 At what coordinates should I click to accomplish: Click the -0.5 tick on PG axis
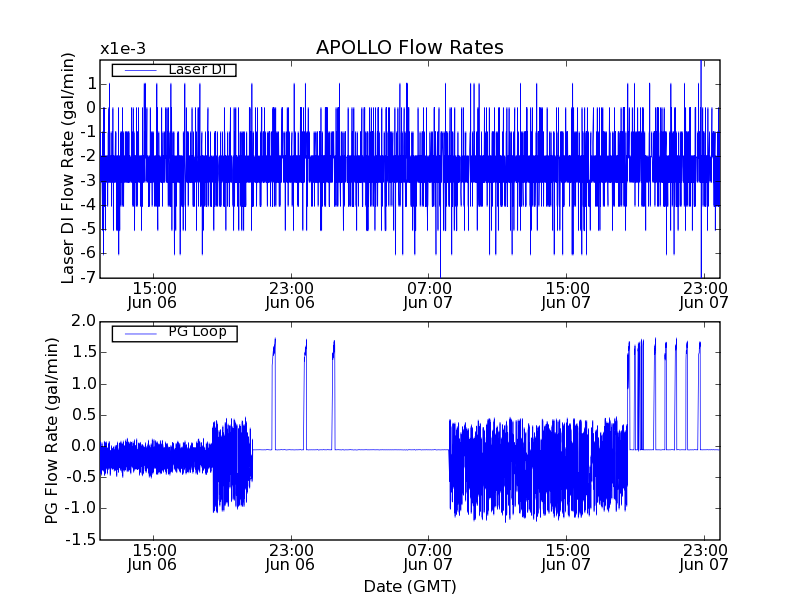point(81,477)
